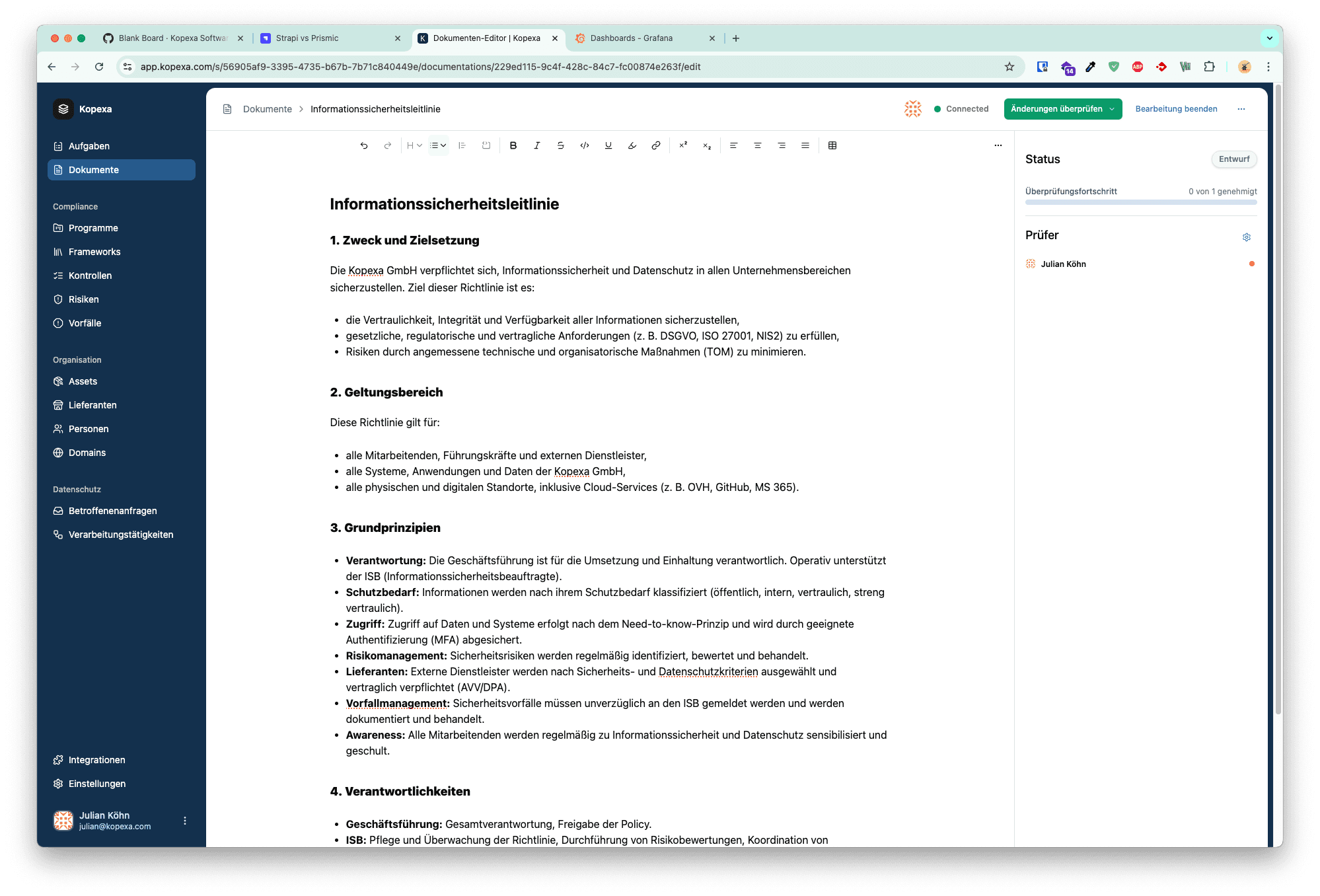Expand the list type dropdown
This screenshot has width=1320, height=896.
click(x=437, y=145)
